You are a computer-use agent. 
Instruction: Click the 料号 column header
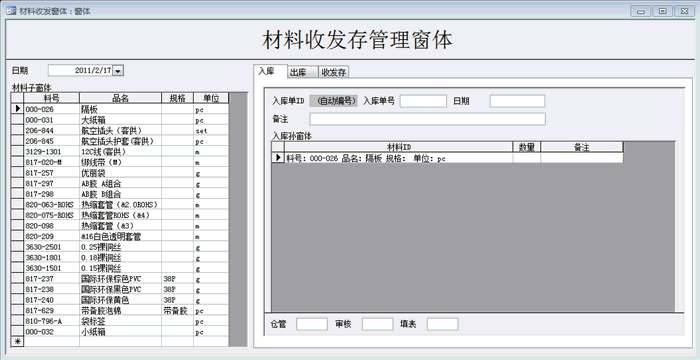[x=51, y=98]
